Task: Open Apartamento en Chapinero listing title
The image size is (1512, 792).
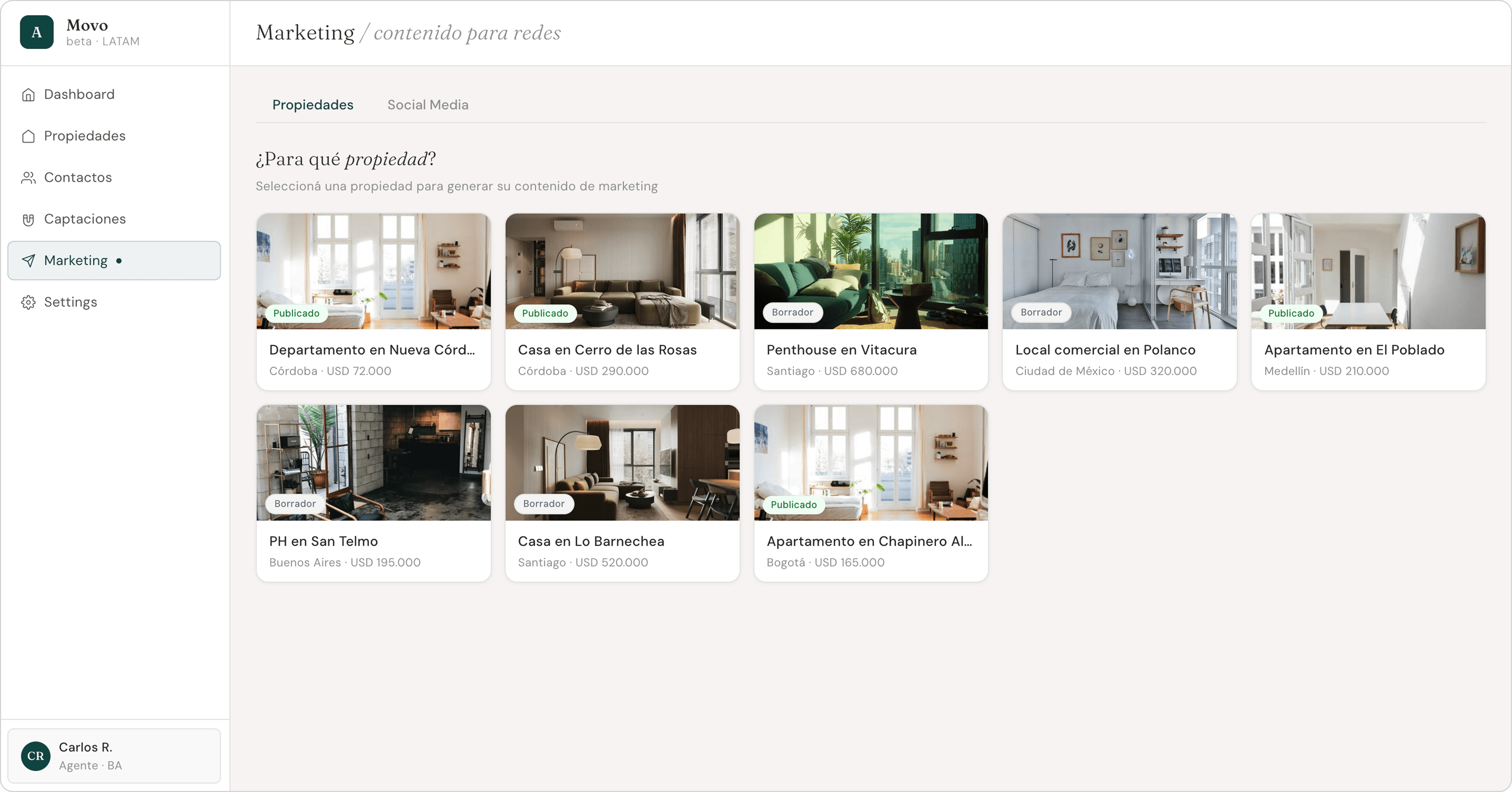Action: pyautogui.click(x=869, y=541)
